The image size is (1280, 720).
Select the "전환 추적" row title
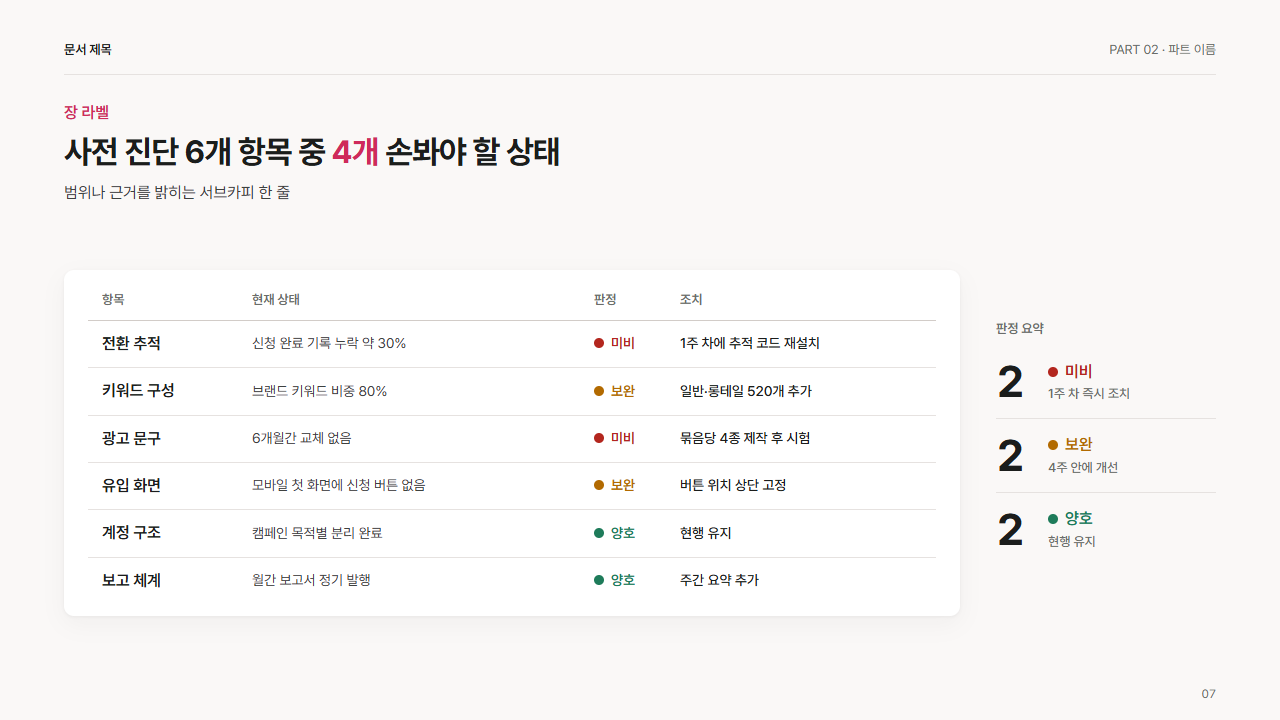(131, 343)
